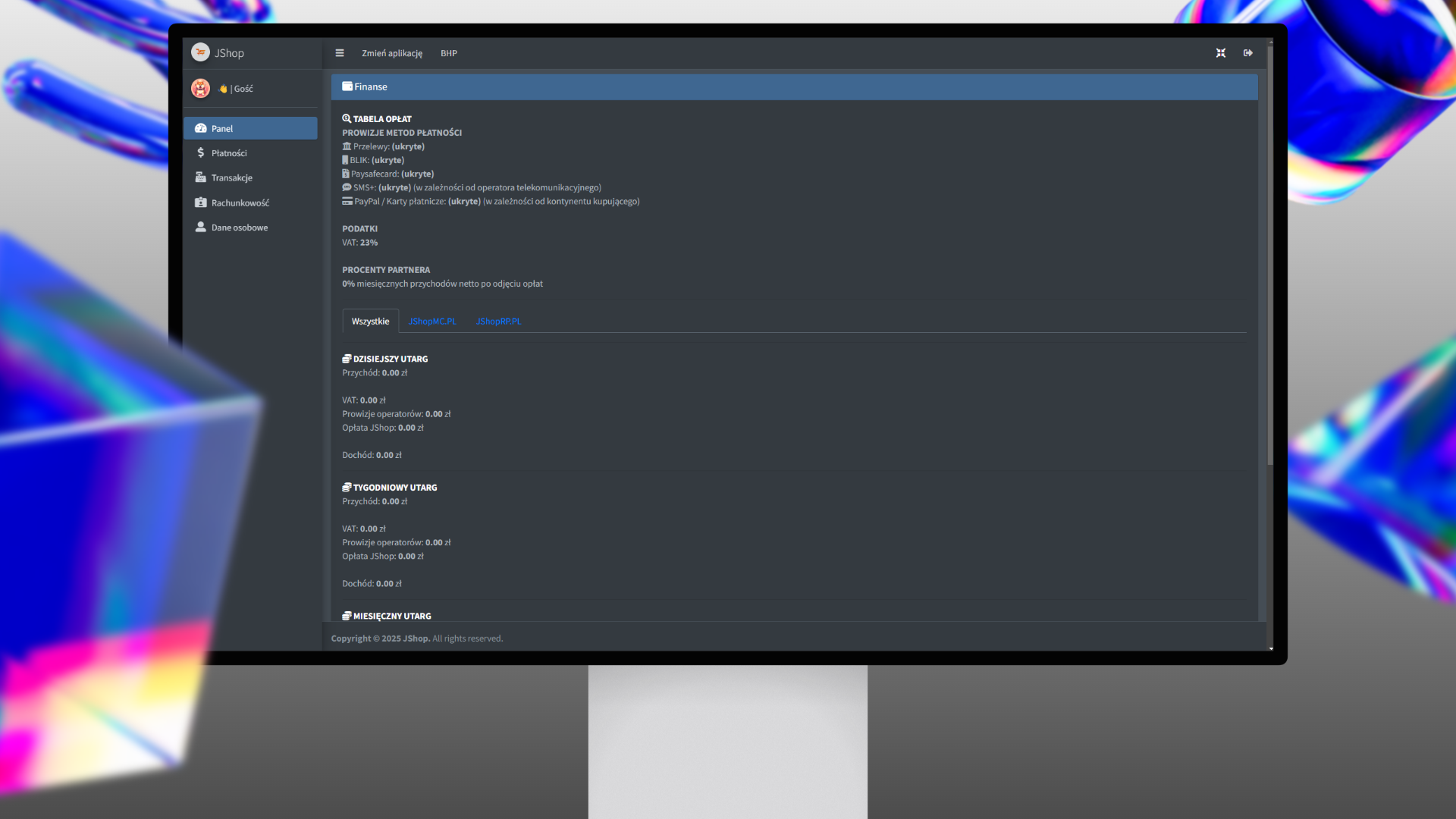Click the JShop logo icon
1456x819 pixels.
(x=200, y=52)
